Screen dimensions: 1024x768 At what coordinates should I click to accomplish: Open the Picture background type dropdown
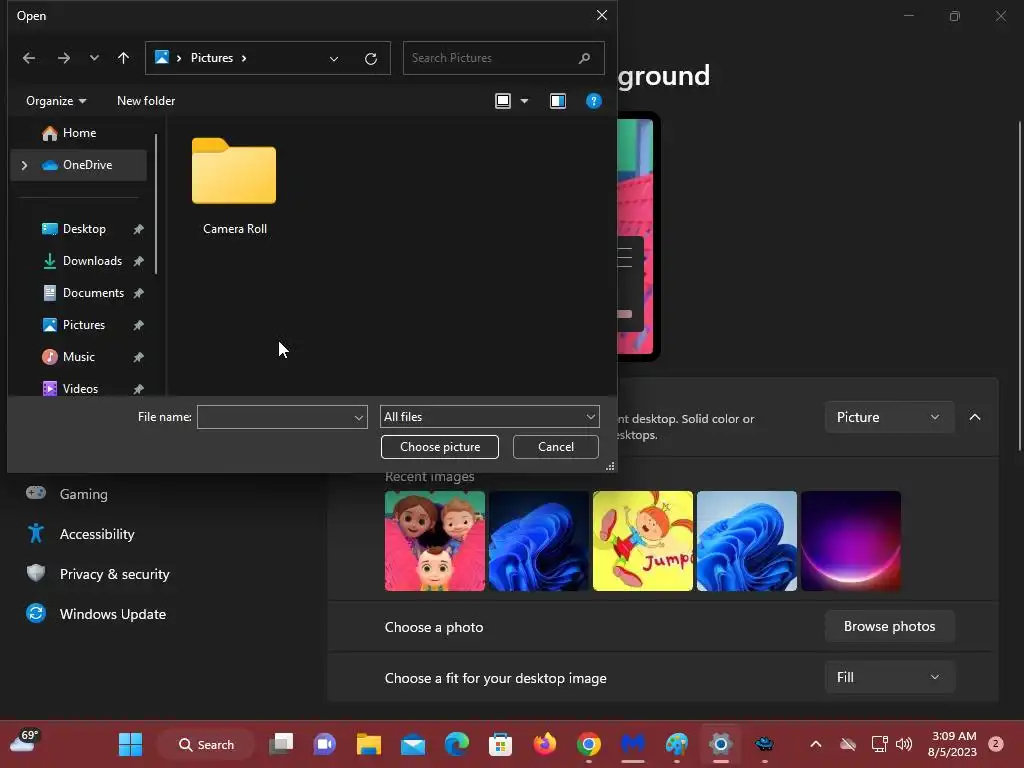click(x=889, y=417)
